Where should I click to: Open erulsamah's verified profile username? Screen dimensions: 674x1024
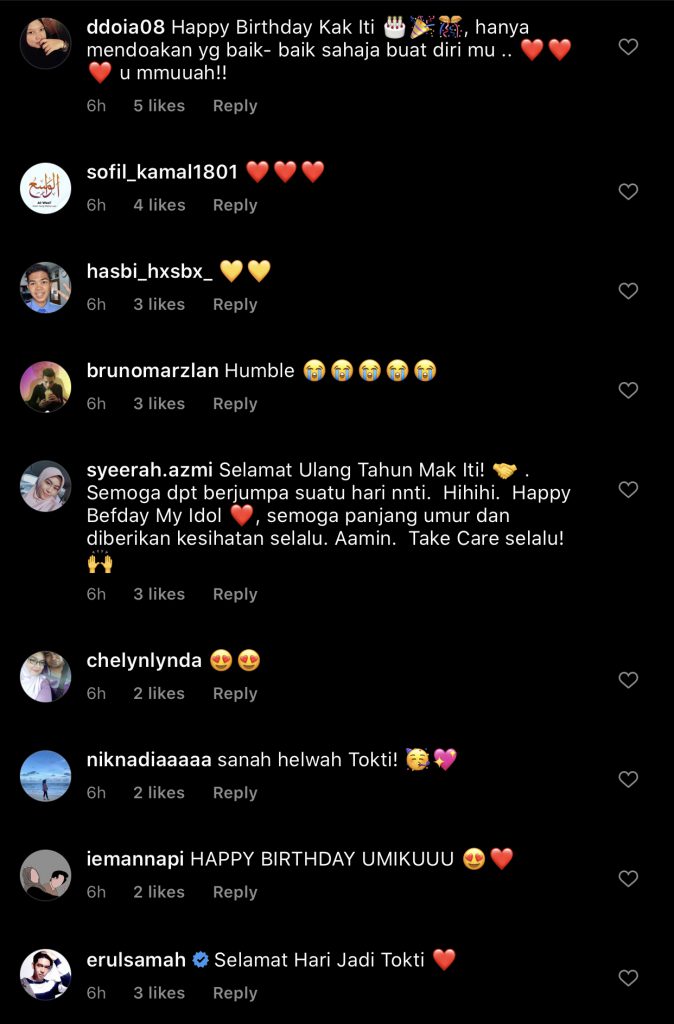(x=137, y=960)
